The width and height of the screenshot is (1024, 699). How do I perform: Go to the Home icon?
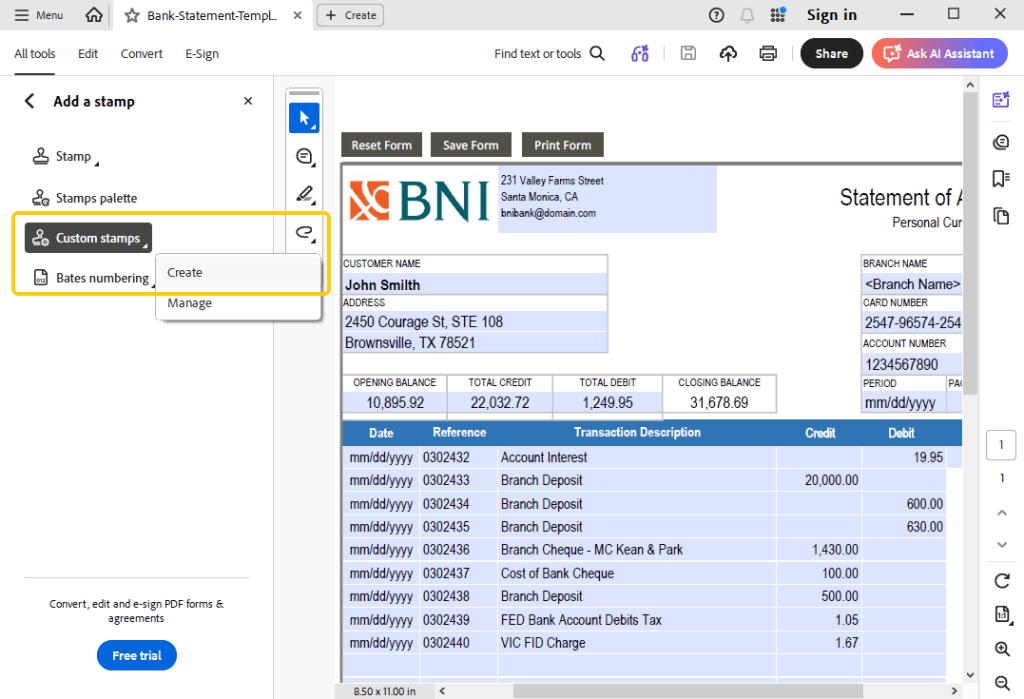coord(94,15)
